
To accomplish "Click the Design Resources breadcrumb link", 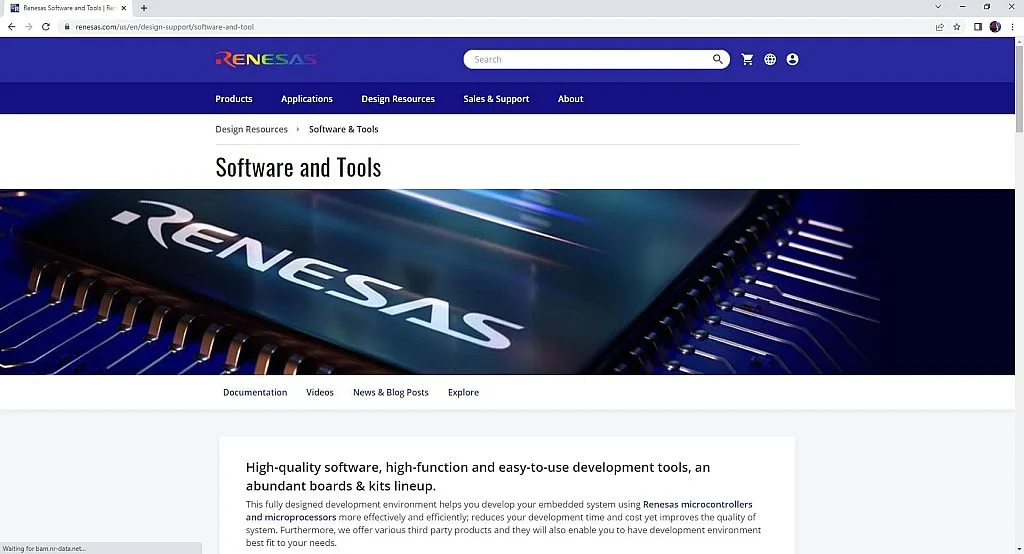I will 251,129.
